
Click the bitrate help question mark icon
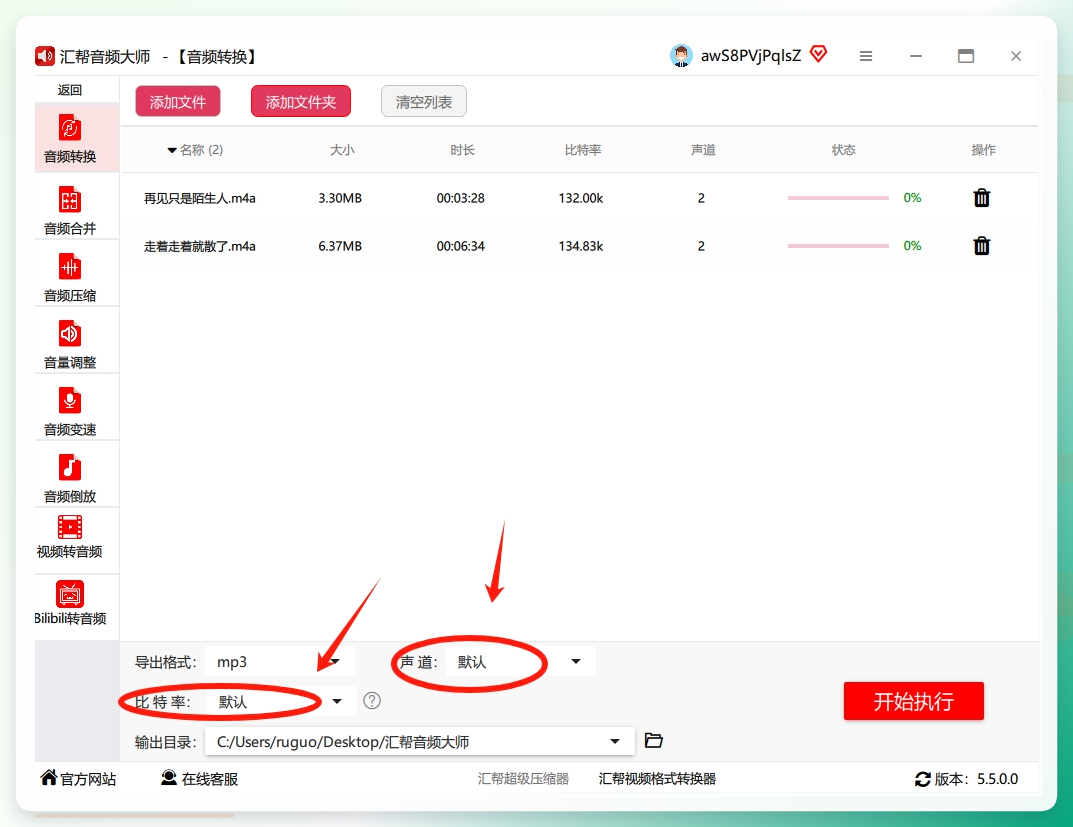pos(372,700)
